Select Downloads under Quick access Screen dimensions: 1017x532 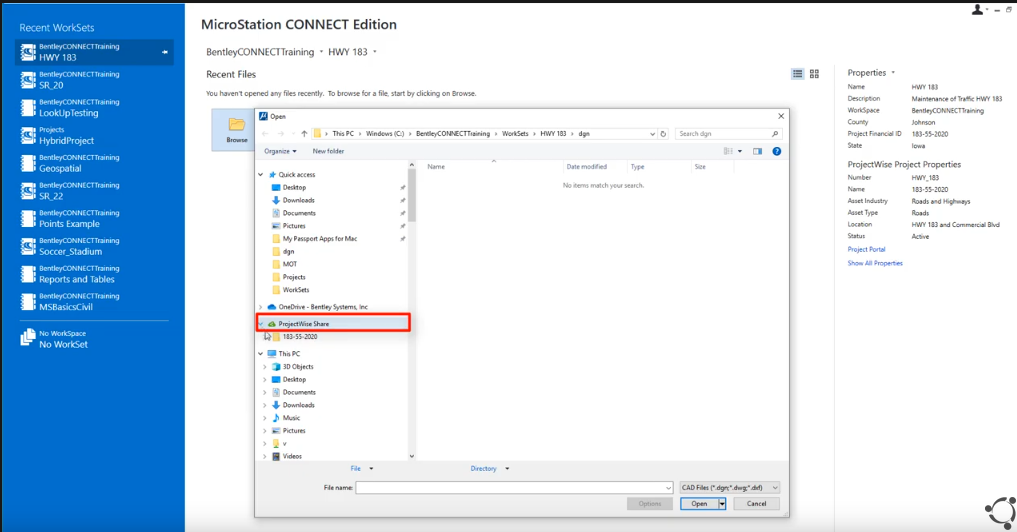[x=298, y=200]
